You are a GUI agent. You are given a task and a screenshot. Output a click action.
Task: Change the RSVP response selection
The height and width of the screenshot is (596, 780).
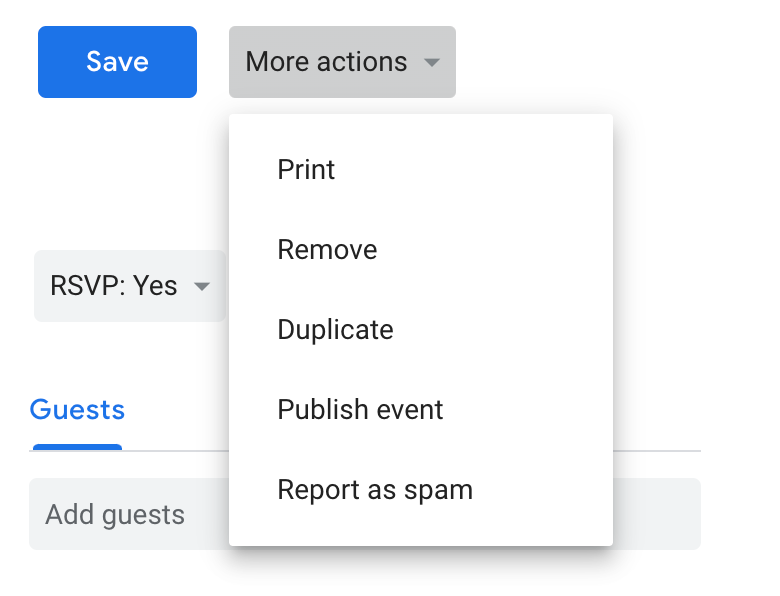[129, 286]
